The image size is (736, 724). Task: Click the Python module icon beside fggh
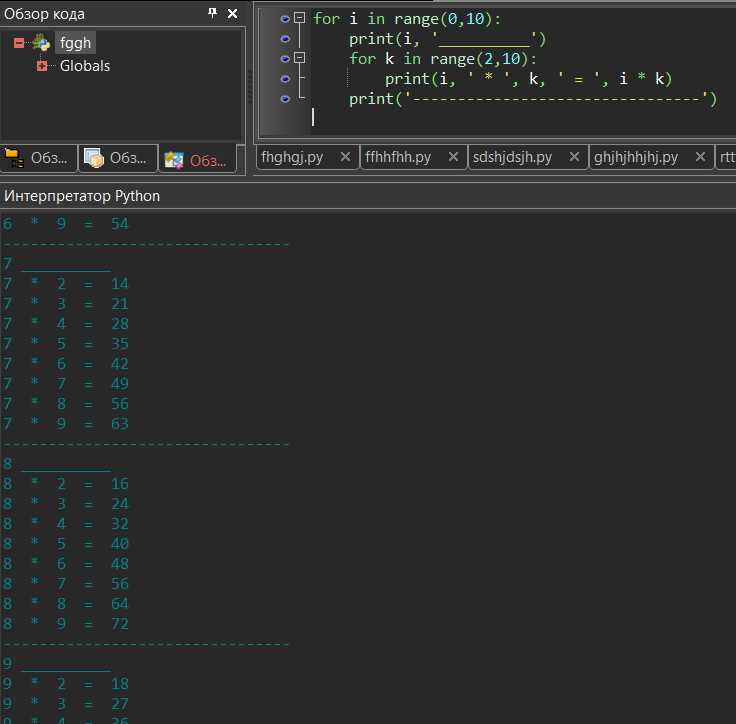(x=41, y=43)
